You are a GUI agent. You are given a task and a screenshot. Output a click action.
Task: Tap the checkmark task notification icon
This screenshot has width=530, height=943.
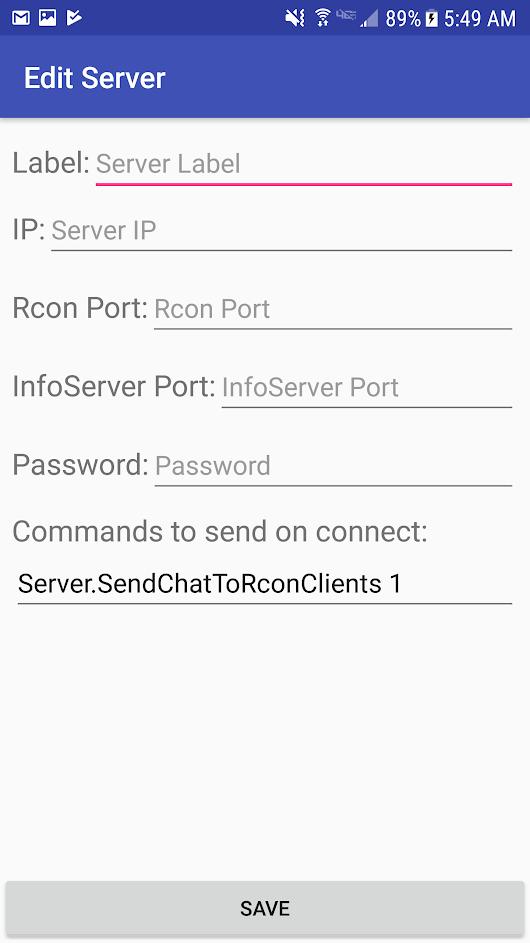tap(74, 18)
